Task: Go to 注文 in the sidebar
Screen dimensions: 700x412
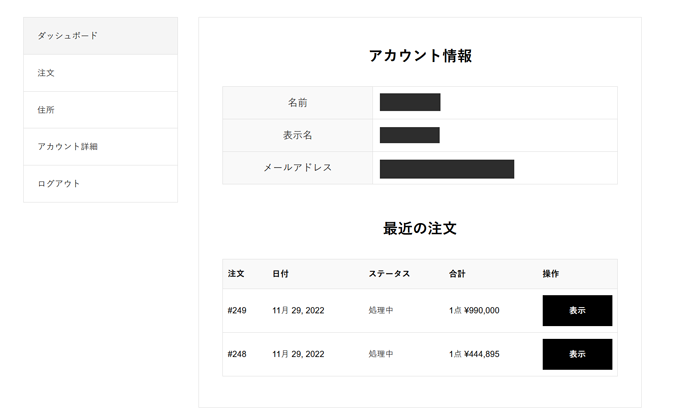Action: click(46, 73)
